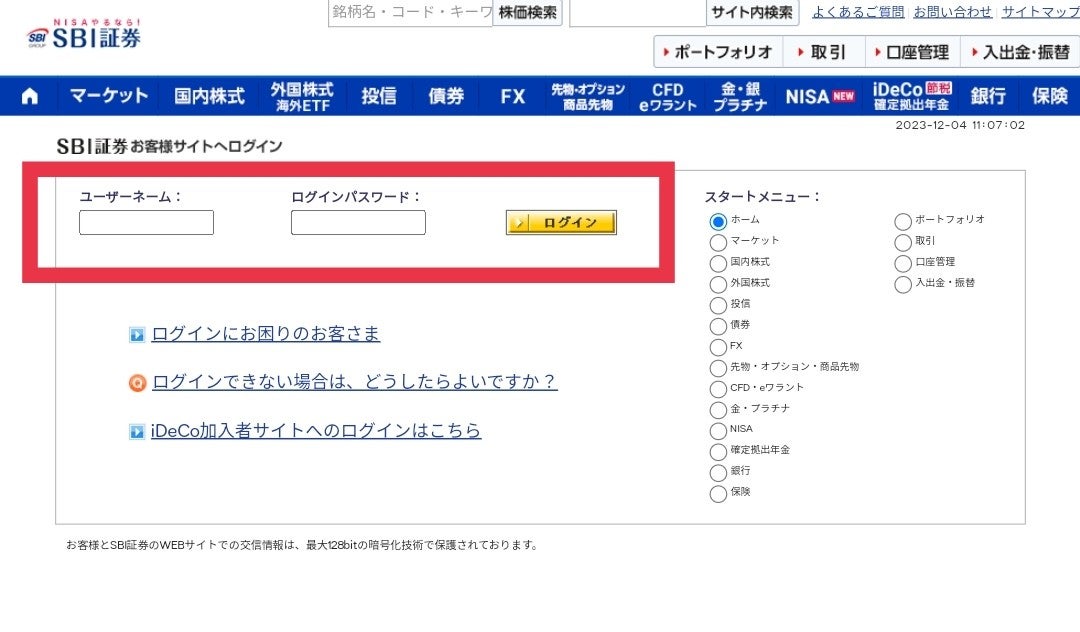Select the 入出金・振替 radio button

[x=903, y=284]
